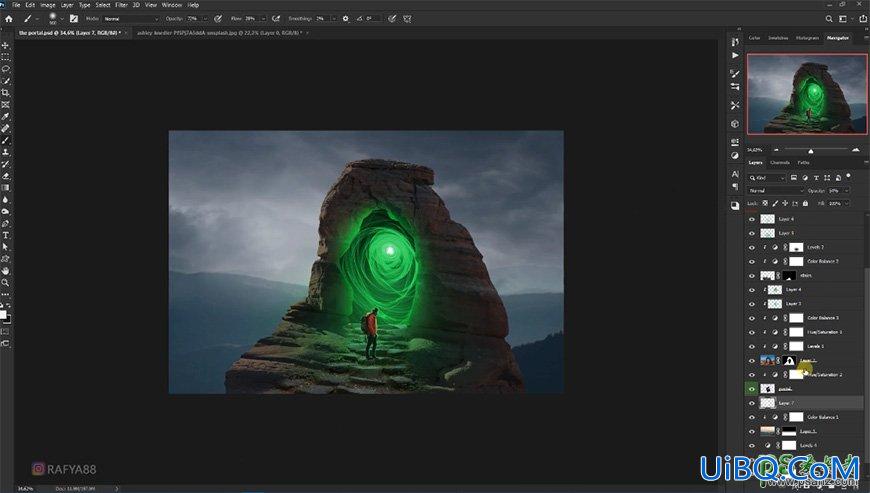Select the Horizontal Type tool
The height and width of the screenshot is (493, 870).
[x=6, y=235]
